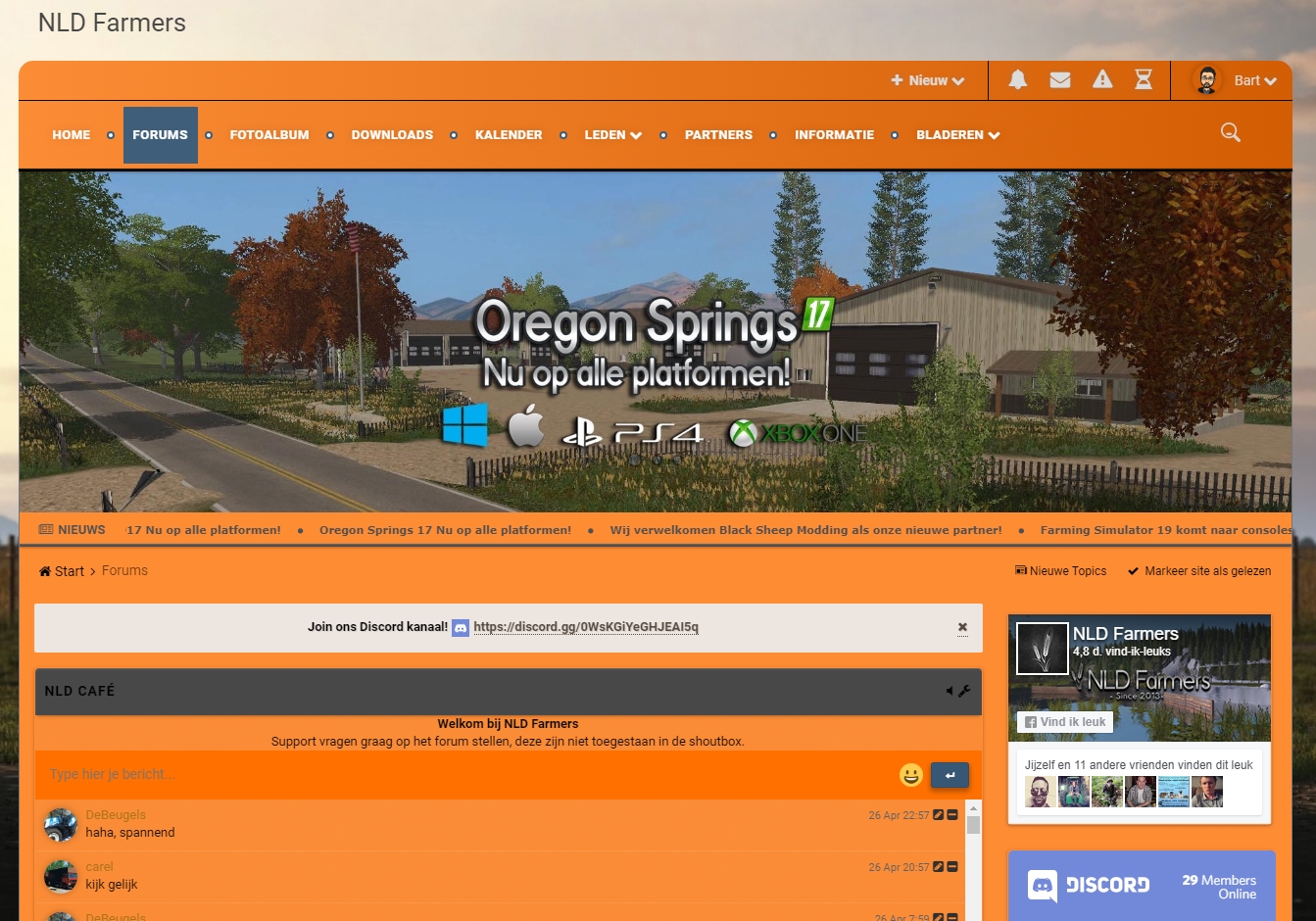Edit carel 20:57 shout via pencil
This screenshot has width=1316, height=921.
click(x=938, y=867)
